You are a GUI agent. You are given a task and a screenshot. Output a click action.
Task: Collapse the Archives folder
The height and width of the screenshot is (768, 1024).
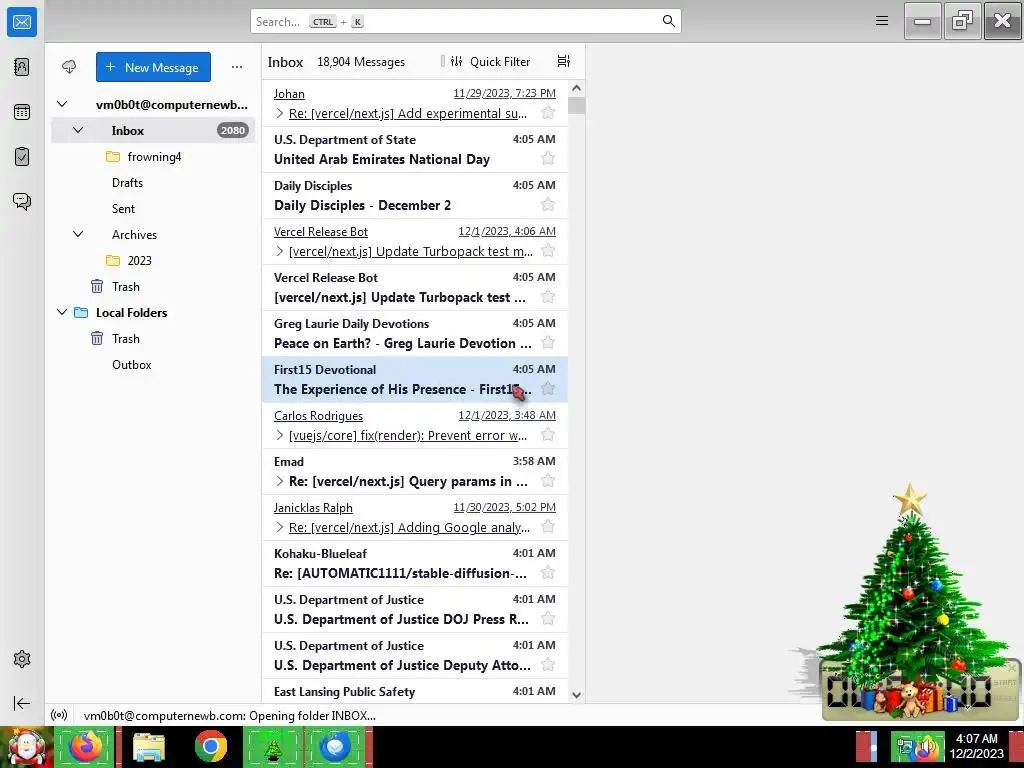pos(78,234)
